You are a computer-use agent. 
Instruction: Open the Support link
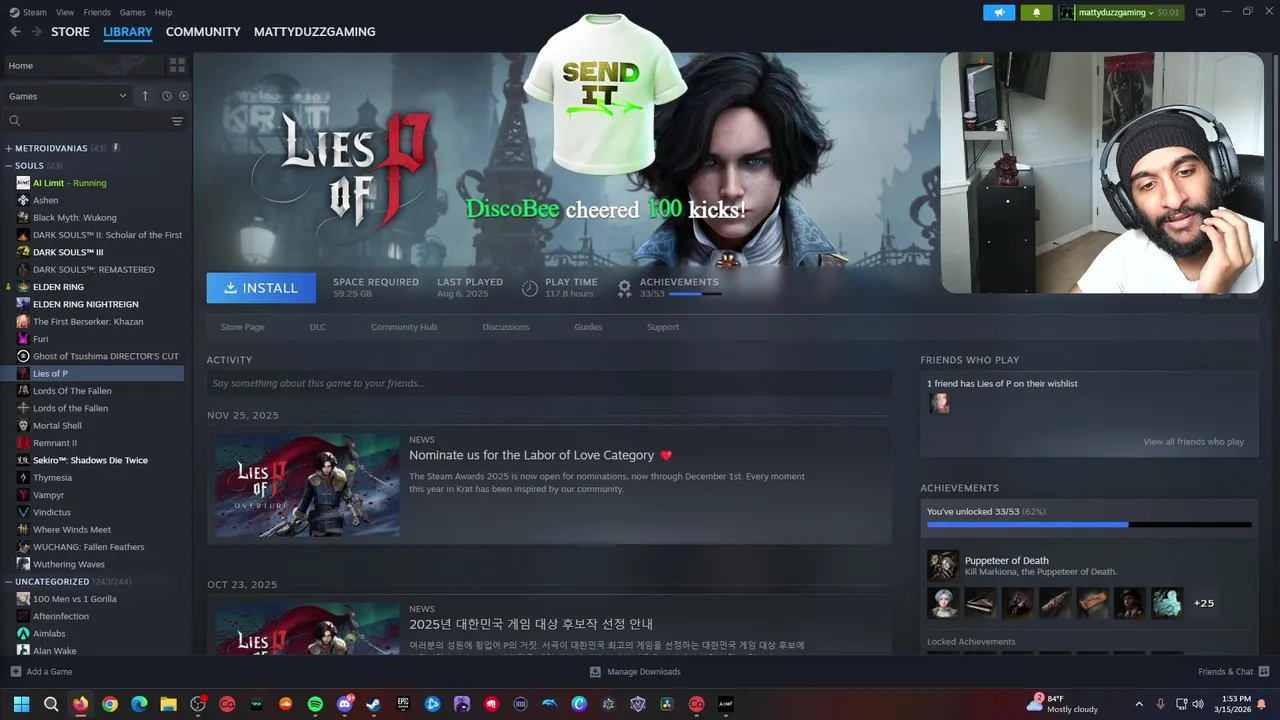[663, 327]
